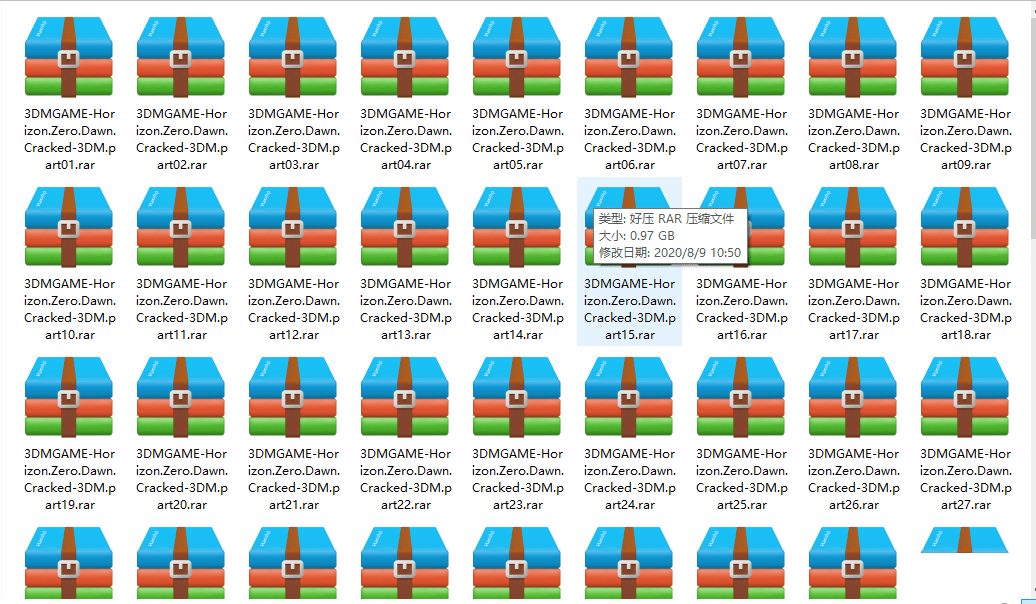1036x604 pixels.
Task: Click the file name ending in part16.rar
Action: point(742,309)
